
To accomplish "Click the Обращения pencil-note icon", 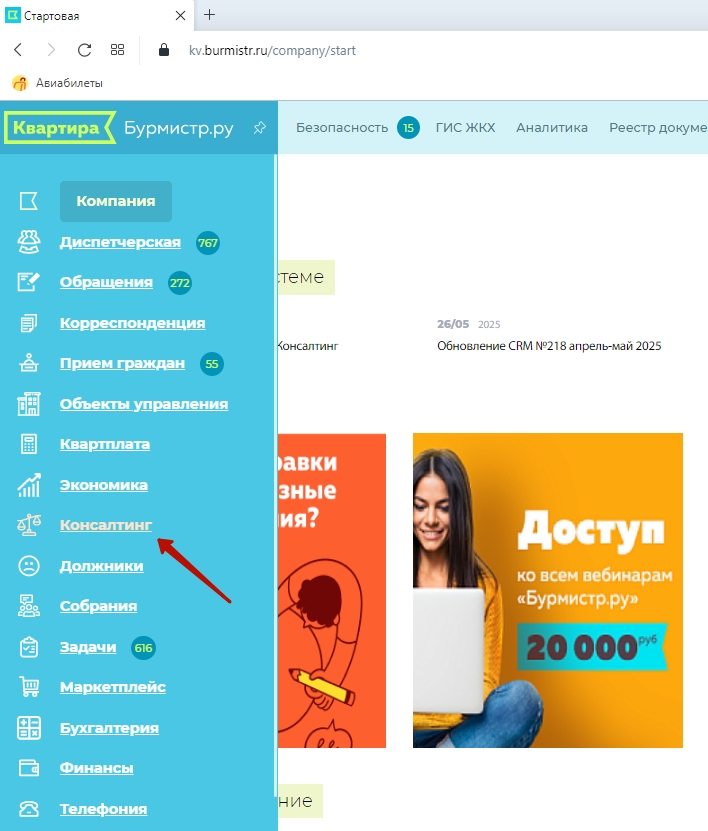I will click(29, 282).
